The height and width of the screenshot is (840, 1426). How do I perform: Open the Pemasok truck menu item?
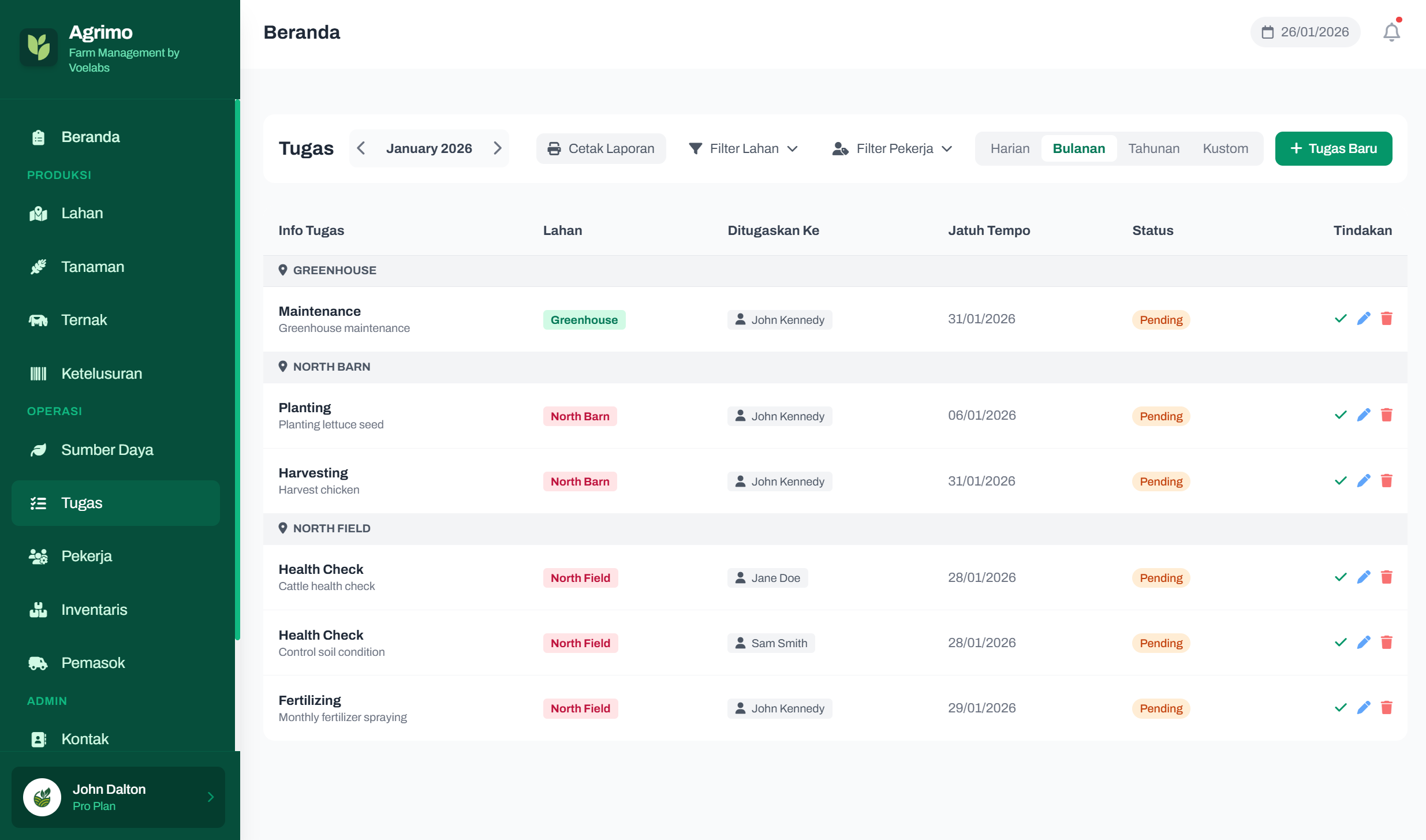pos(92,663)
